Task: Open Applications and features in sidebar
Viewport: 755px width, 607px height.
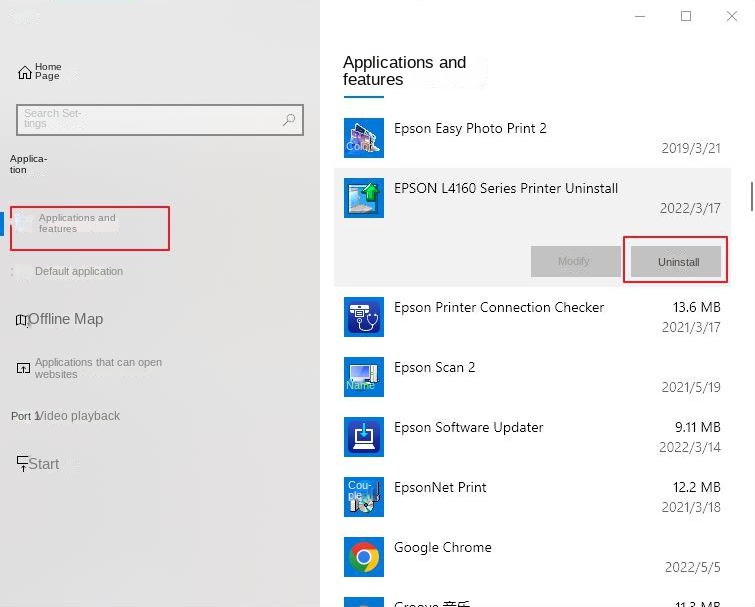Action: pos(77,223)
